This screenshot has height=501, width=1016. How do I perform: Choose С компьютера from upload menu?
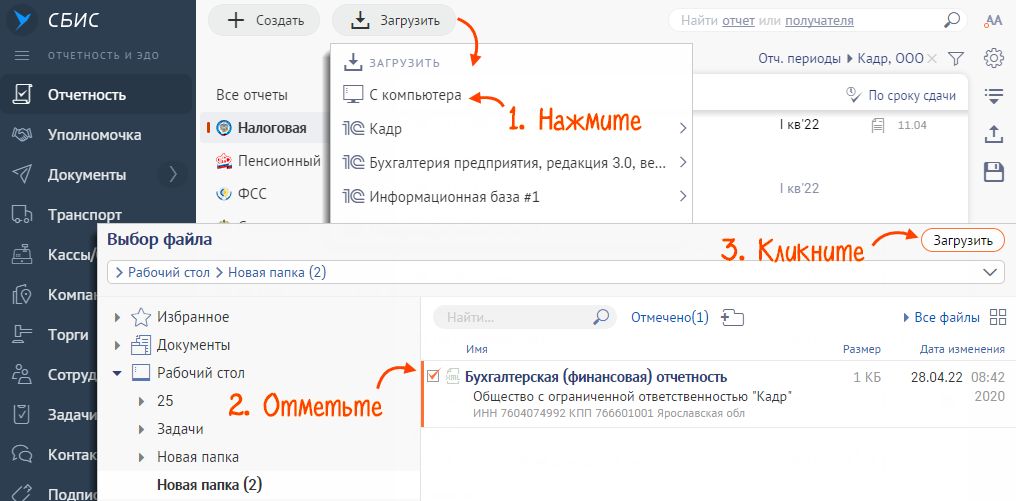coord(416,96)
